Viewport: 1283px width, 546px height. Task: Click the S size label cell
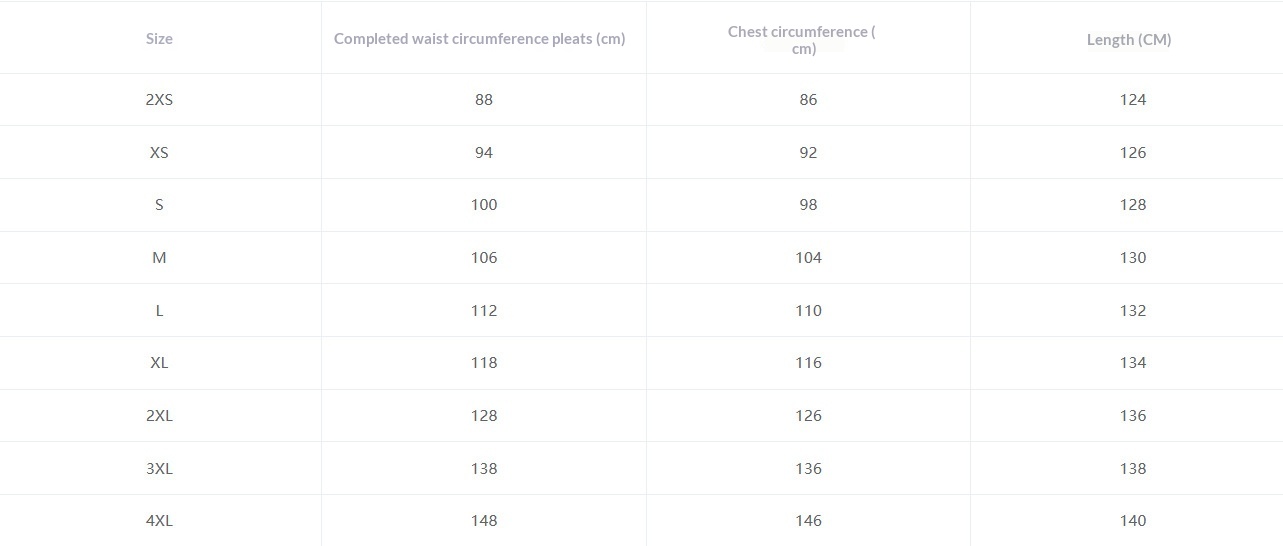coord(159,205)
